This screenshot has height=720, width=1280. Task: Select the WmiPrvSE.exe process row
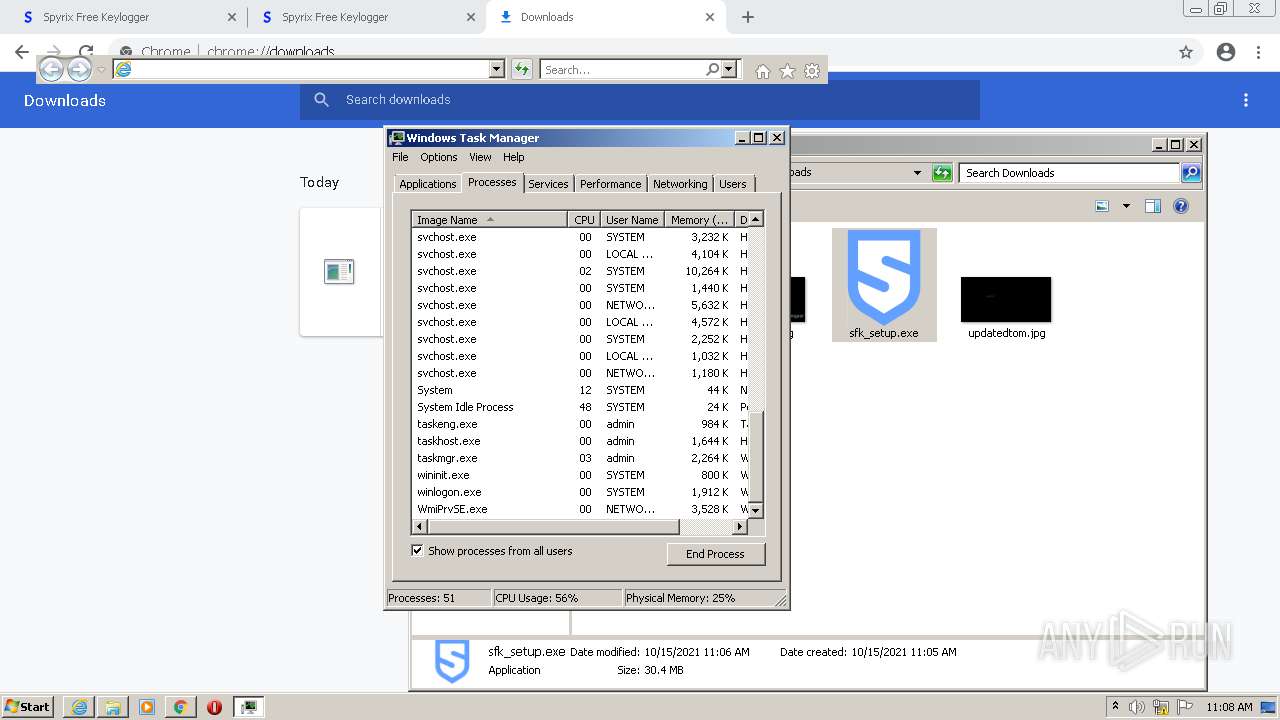(580, 509)
